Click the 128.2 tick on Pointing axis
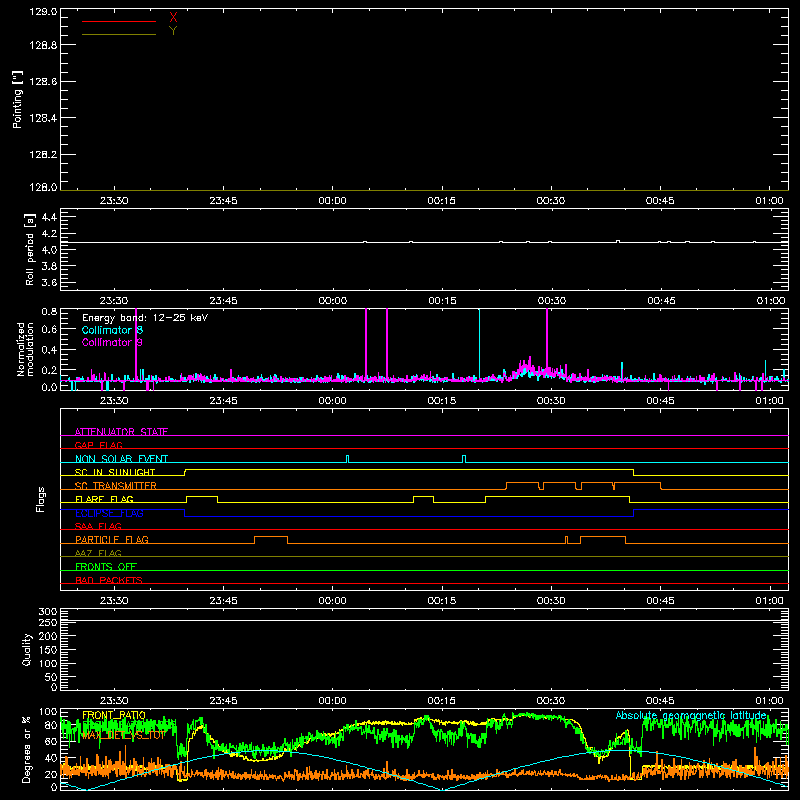 (x=43, y=154)
